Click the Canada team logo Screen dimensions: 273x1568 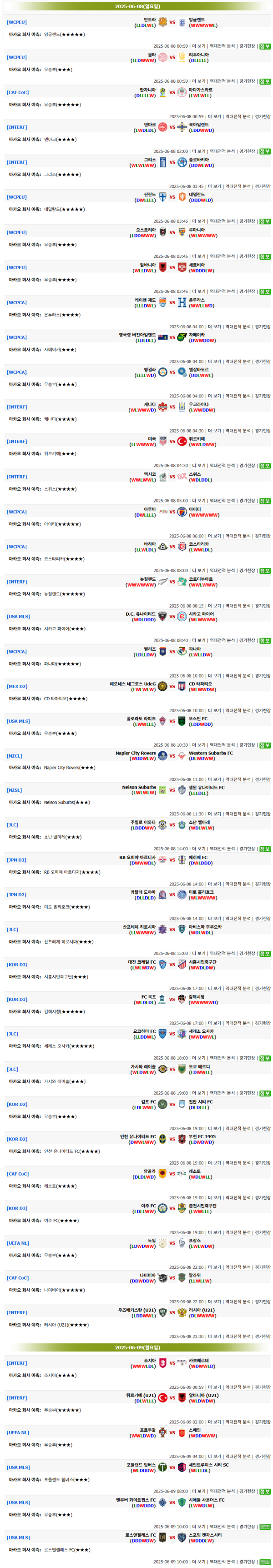pos(163,407)
